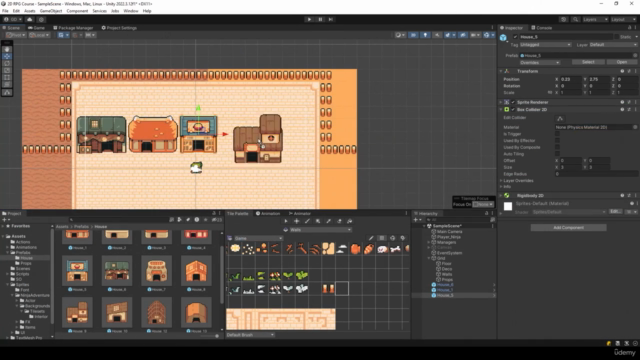Image resolution: width=640 pixels, height=360 pixels.
Task: Open the active tilemap Walls dropdown
Action: click(x=320, y=230)
